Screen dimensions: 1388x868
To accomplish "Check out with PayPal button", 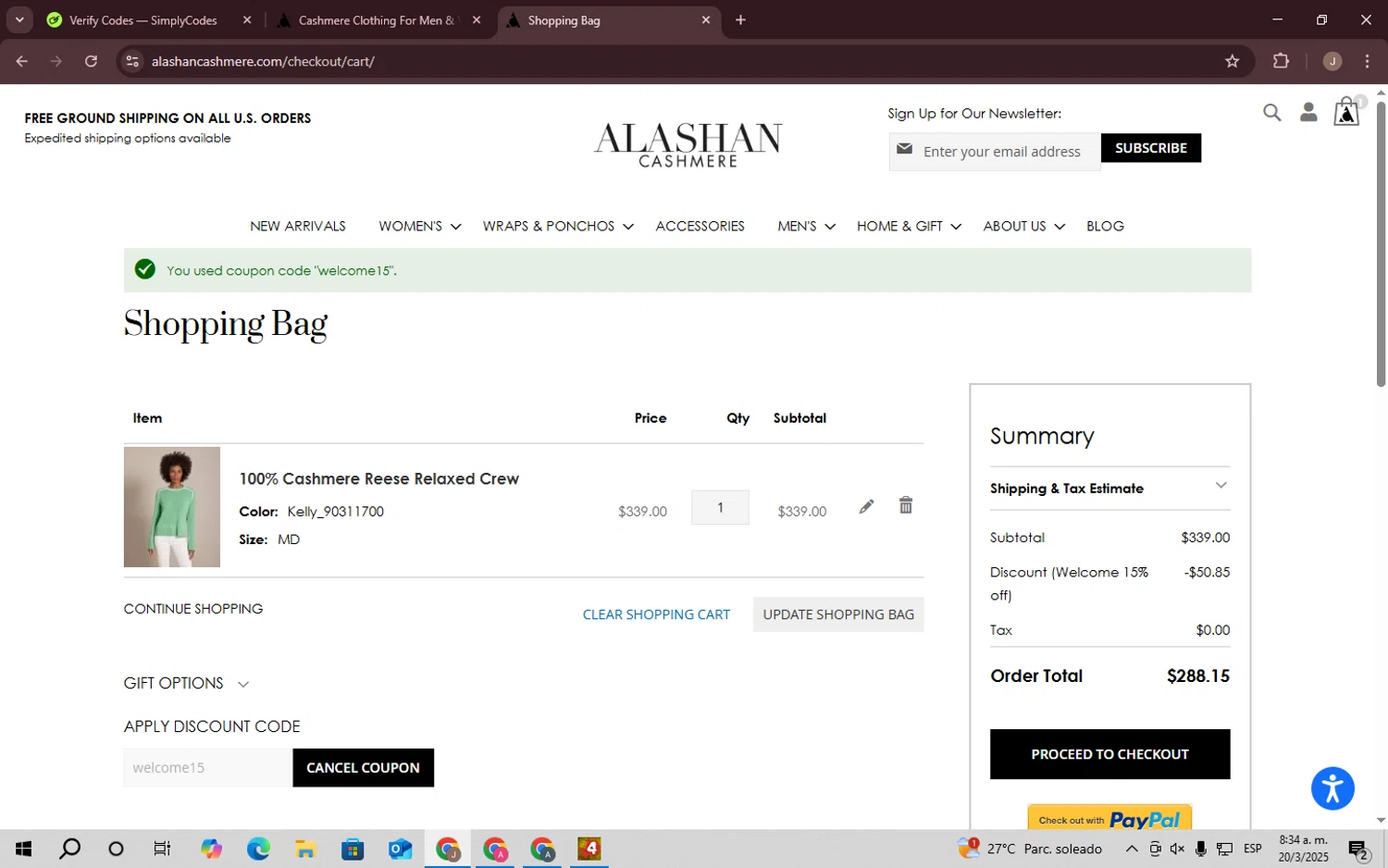I will point(1109,818).
